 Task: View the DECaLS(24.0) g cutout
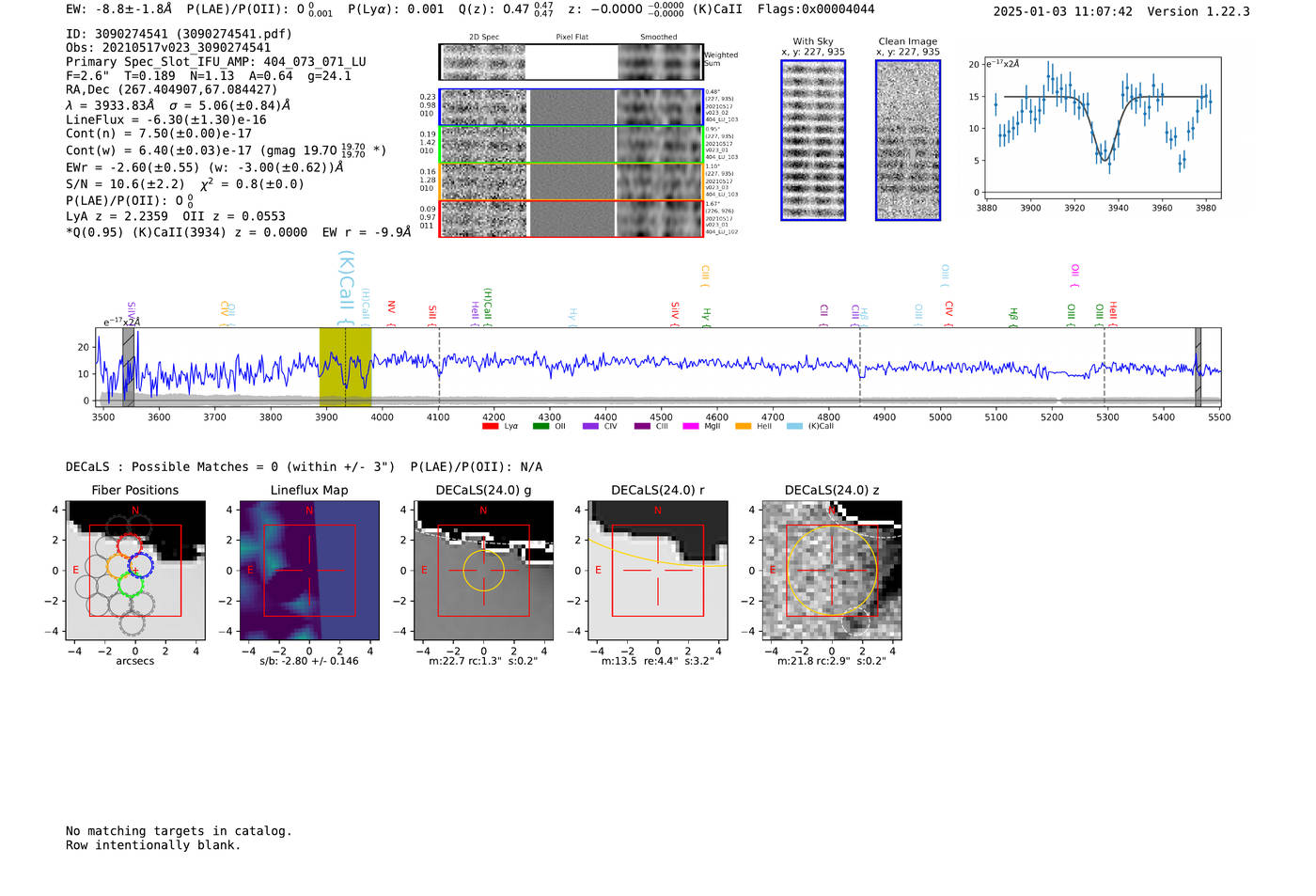(x=484, y=571)
